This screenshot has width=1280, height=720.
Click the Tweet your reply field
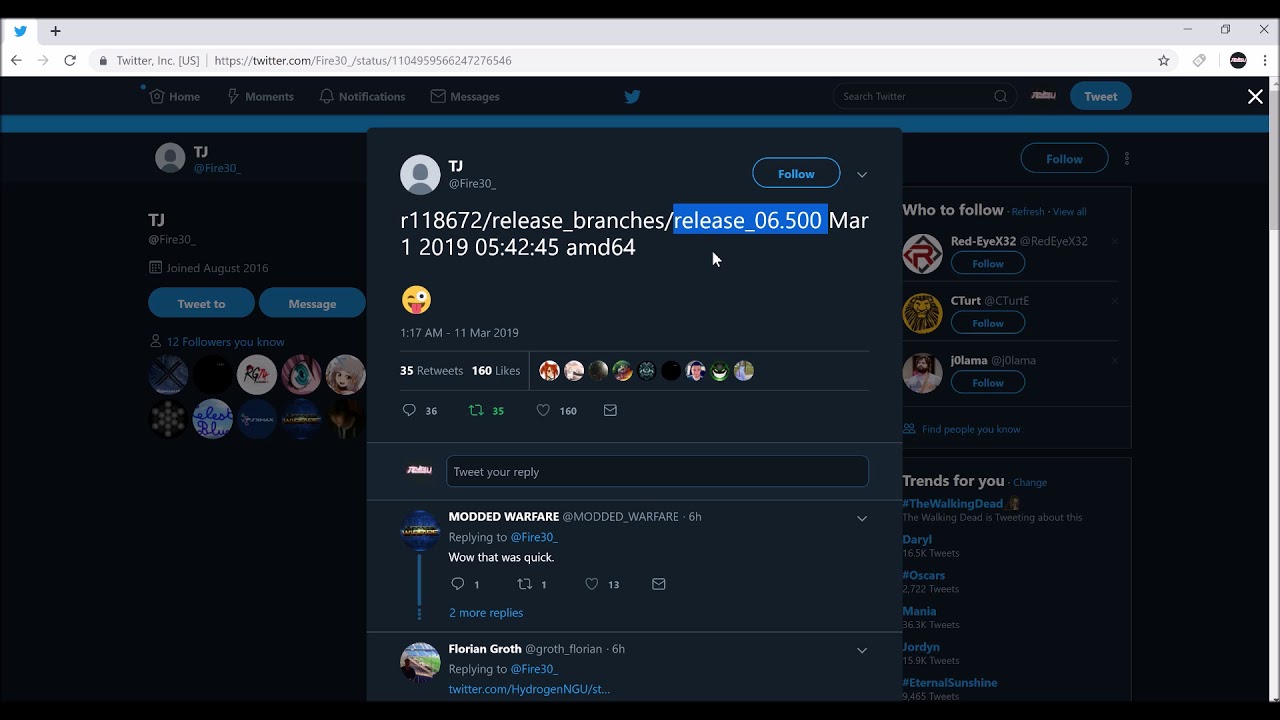[657, 472]
